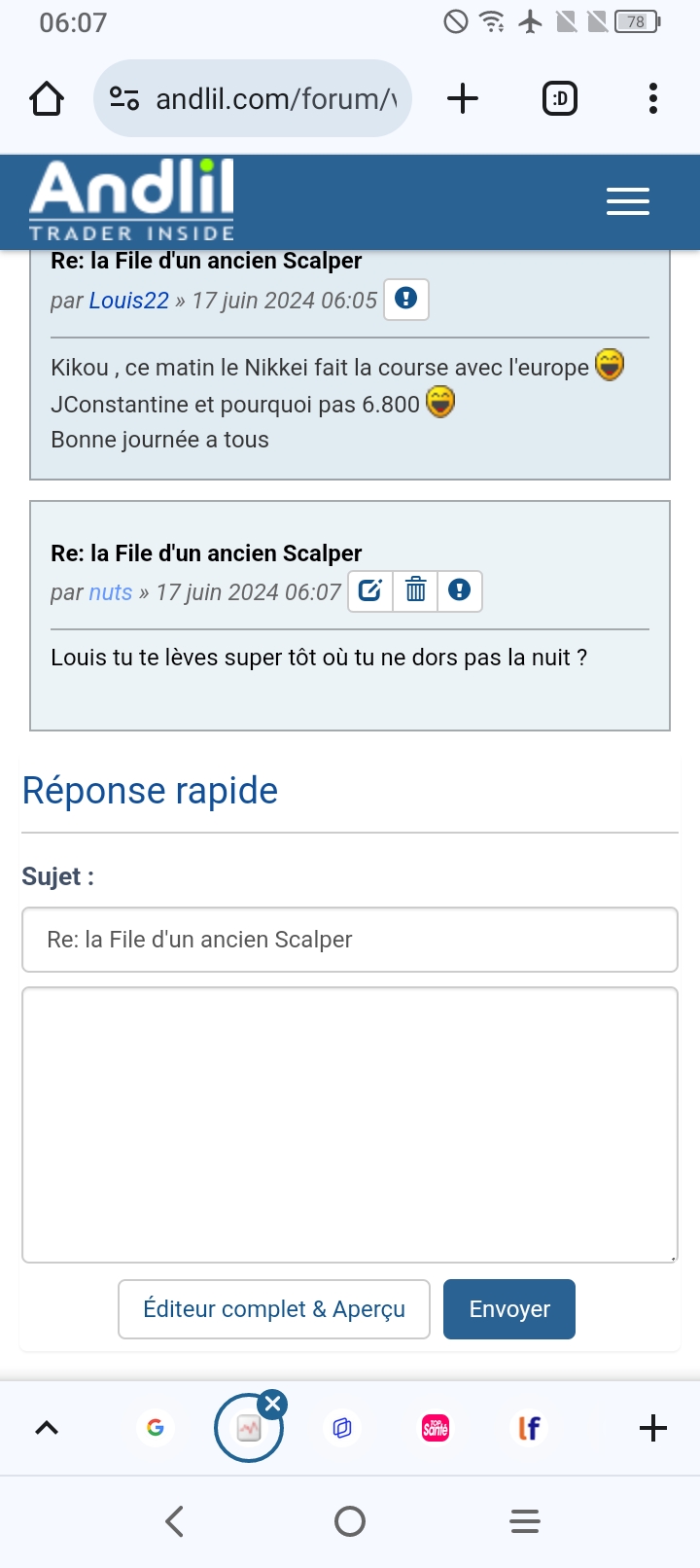Open Éditeur complet & Aperçu
This screenshot has height=1568, width=700.
274,1309
